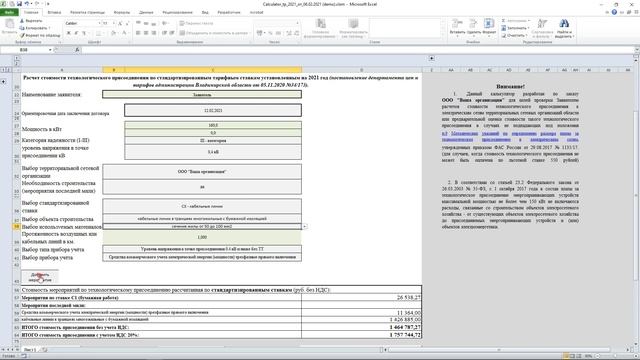This screenshot has width=640, height=360.
Task: Open View (Вид) ribbon tab
Action: [205, 12]
